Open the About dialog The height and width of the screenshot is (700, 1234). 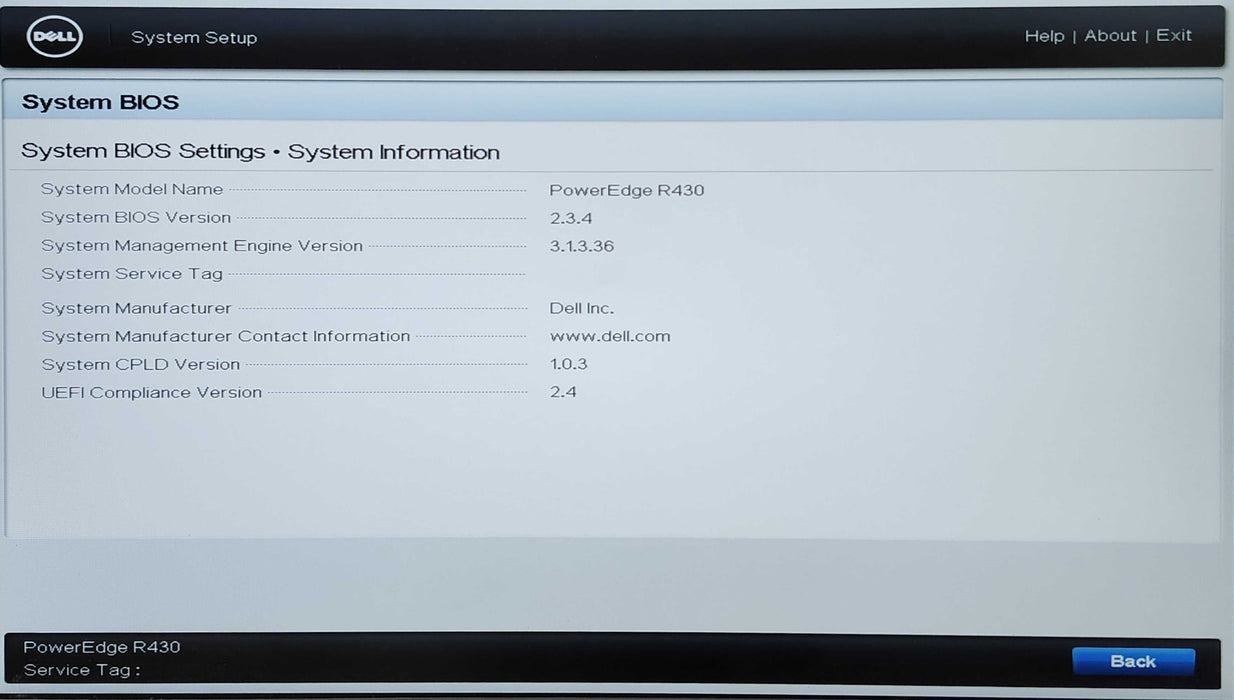[1110, 35]
